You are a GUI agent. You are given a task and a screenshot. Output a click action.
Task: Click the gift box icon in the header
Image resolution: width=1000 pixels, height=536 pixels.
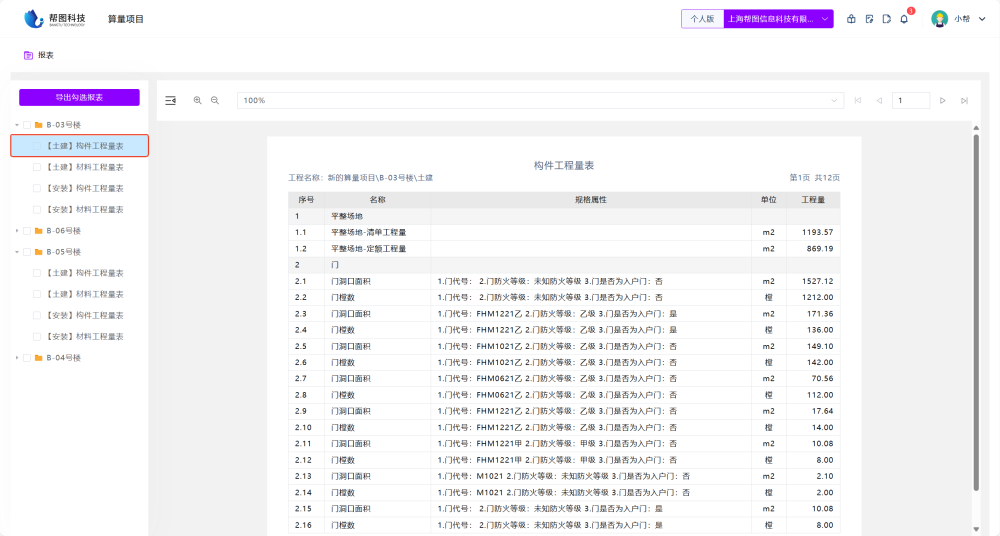(x=851, y=19)
